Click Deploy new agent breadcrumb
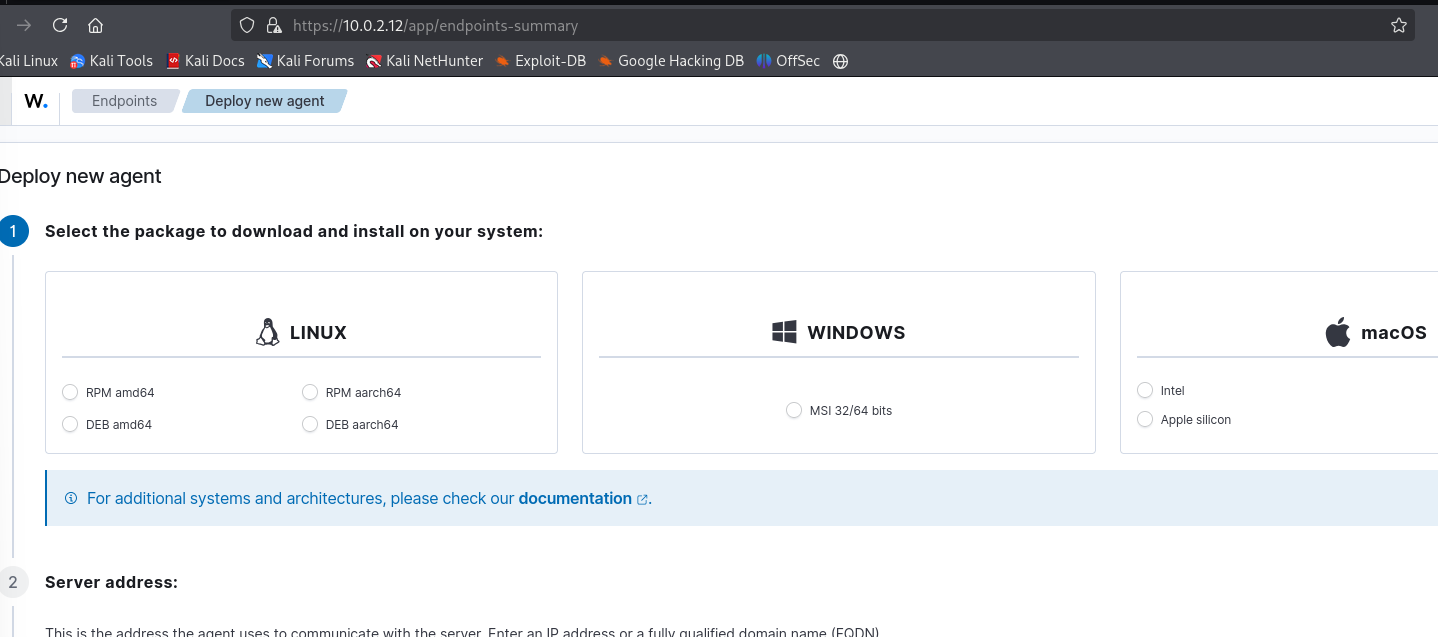1438x637 pixels. (x=264, y=101)
